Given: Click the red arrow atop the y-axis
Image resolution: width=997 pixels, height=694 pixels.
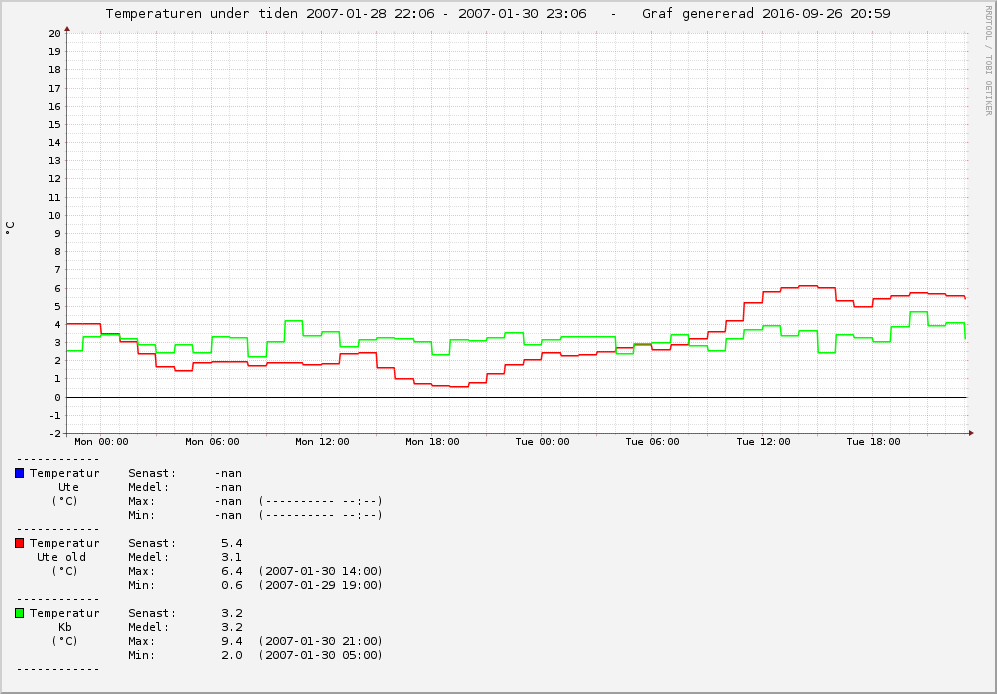Looking at the screenshot, I should 67,29.
